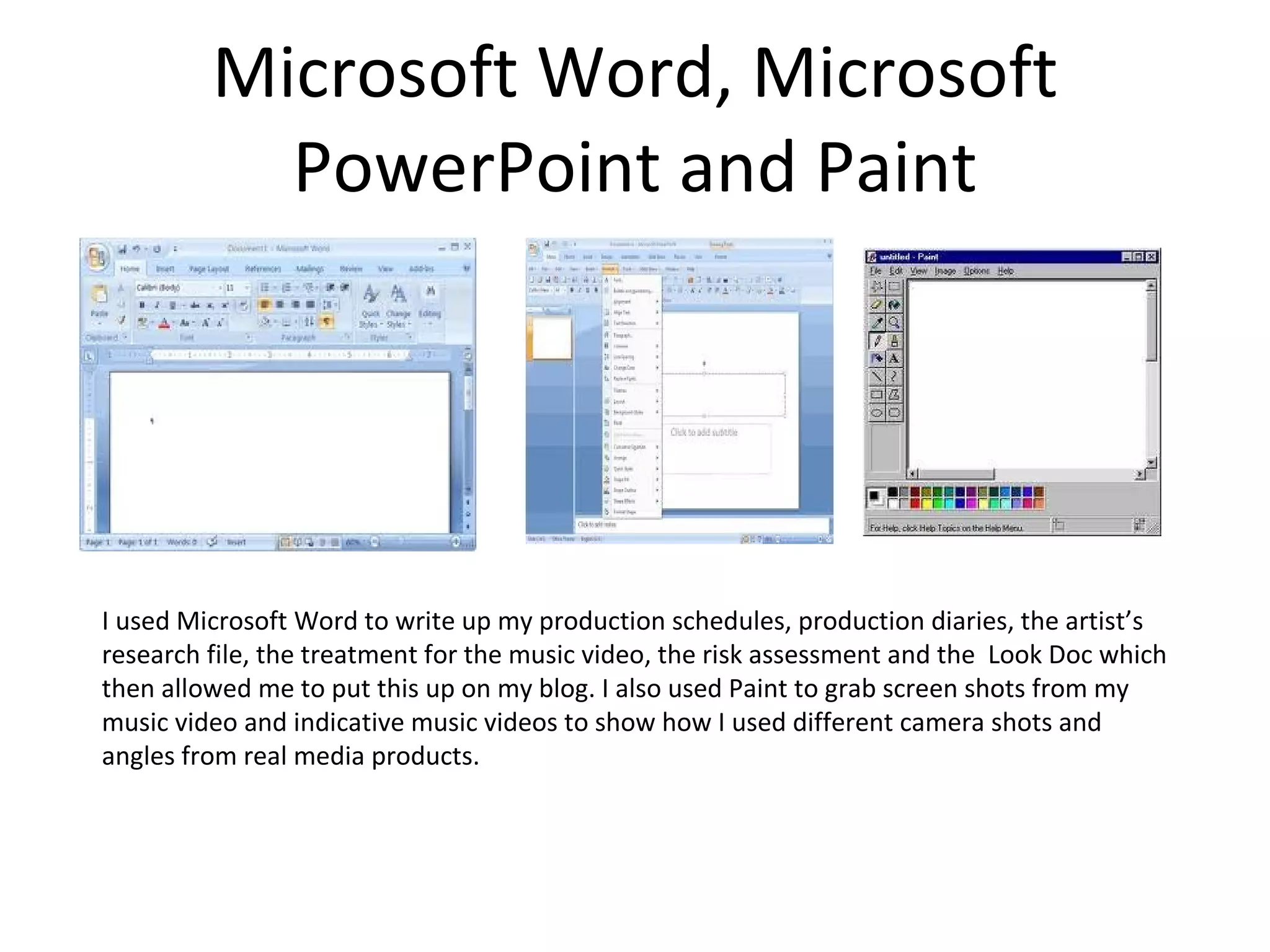Select the Pencil tool in Paint
Image resolution: width=1270 pixels, height=952 pixels.
click(877, 341)
